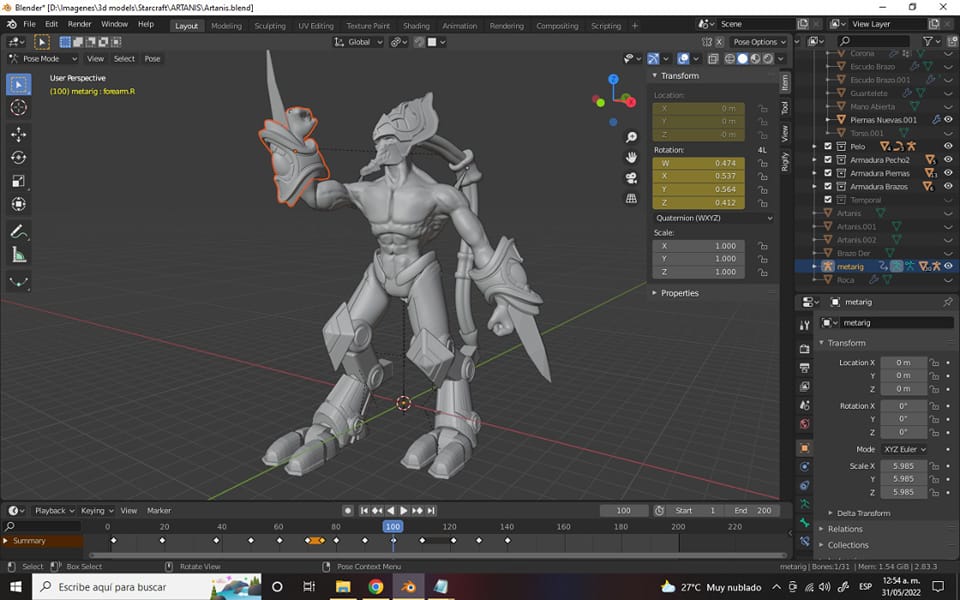
Task: Open Global transform orientation dropdown
Action: click(x=358, y=42)
